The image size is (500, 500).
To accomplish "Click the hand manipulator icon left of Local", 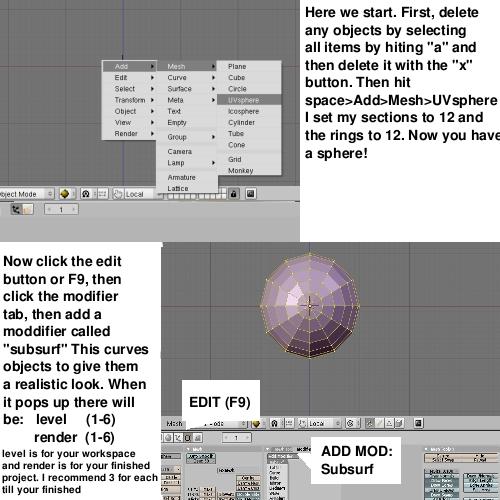I will pyautogui.click(x=118, y=194).
